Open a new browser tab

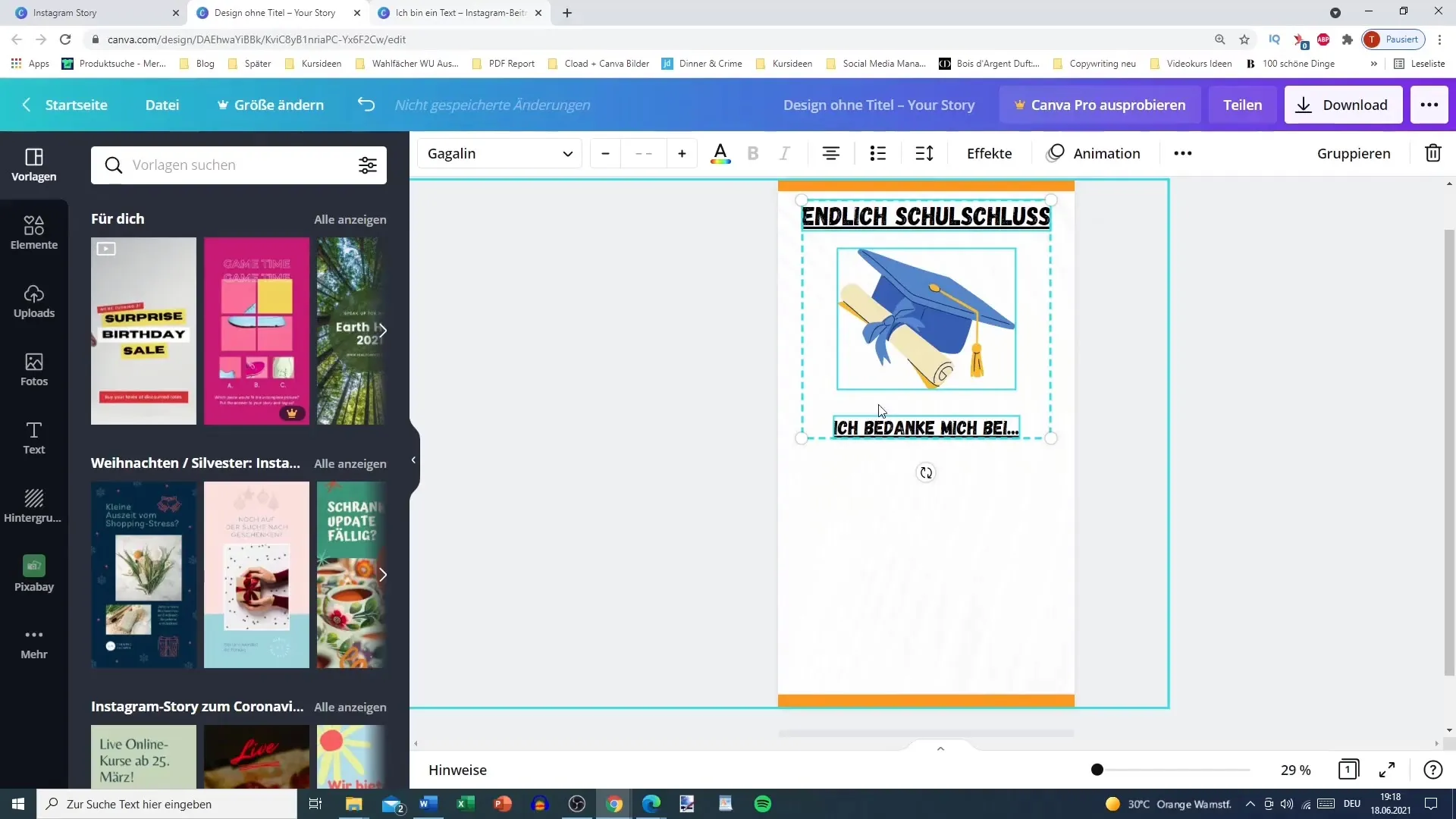pyautogui.click(x=567, y=13)
